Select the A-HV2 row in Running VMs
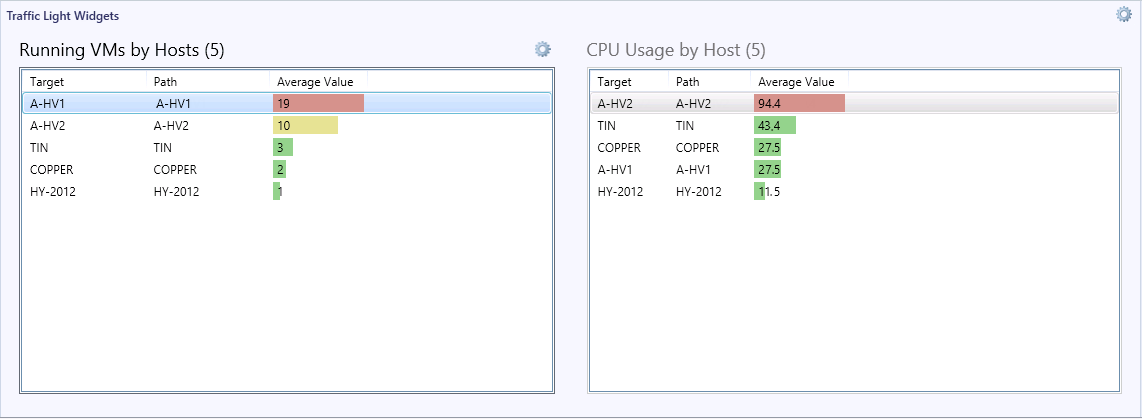 (x=286, y=125)
